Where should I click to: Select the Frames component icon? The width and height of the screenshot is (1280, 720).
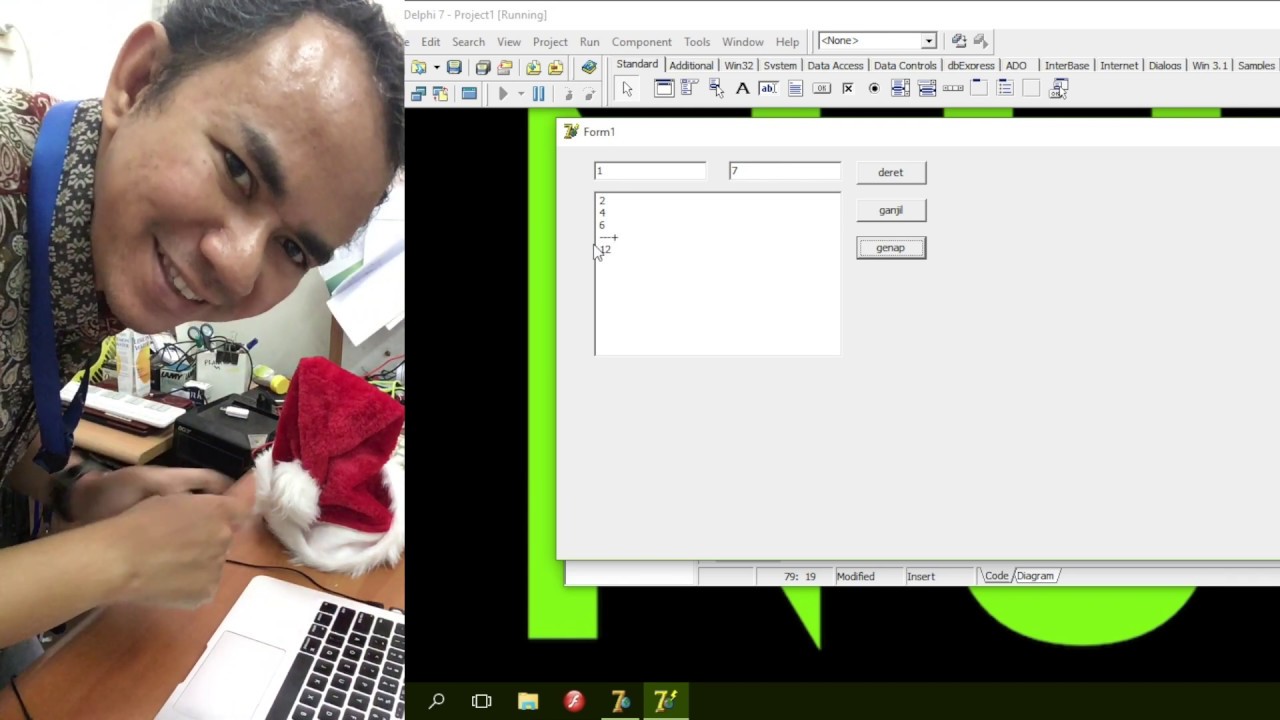(663, 88)
